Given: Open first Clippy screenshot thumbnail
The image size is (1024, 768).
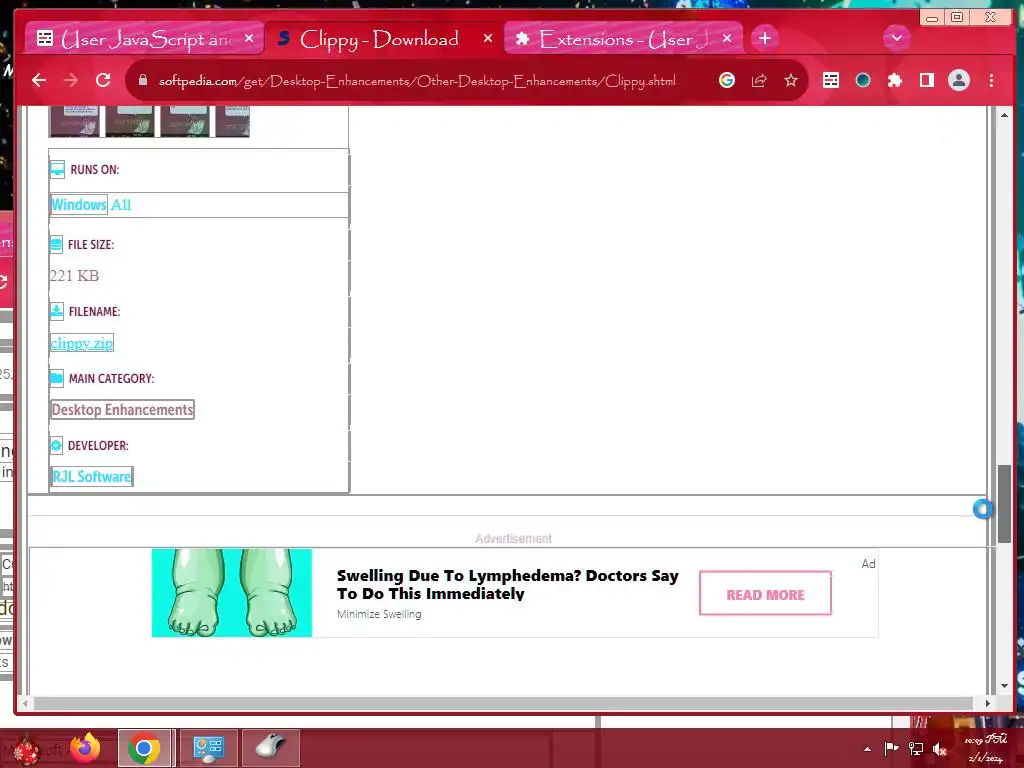Looking at the screenshot, I should (x=74, y=121).
